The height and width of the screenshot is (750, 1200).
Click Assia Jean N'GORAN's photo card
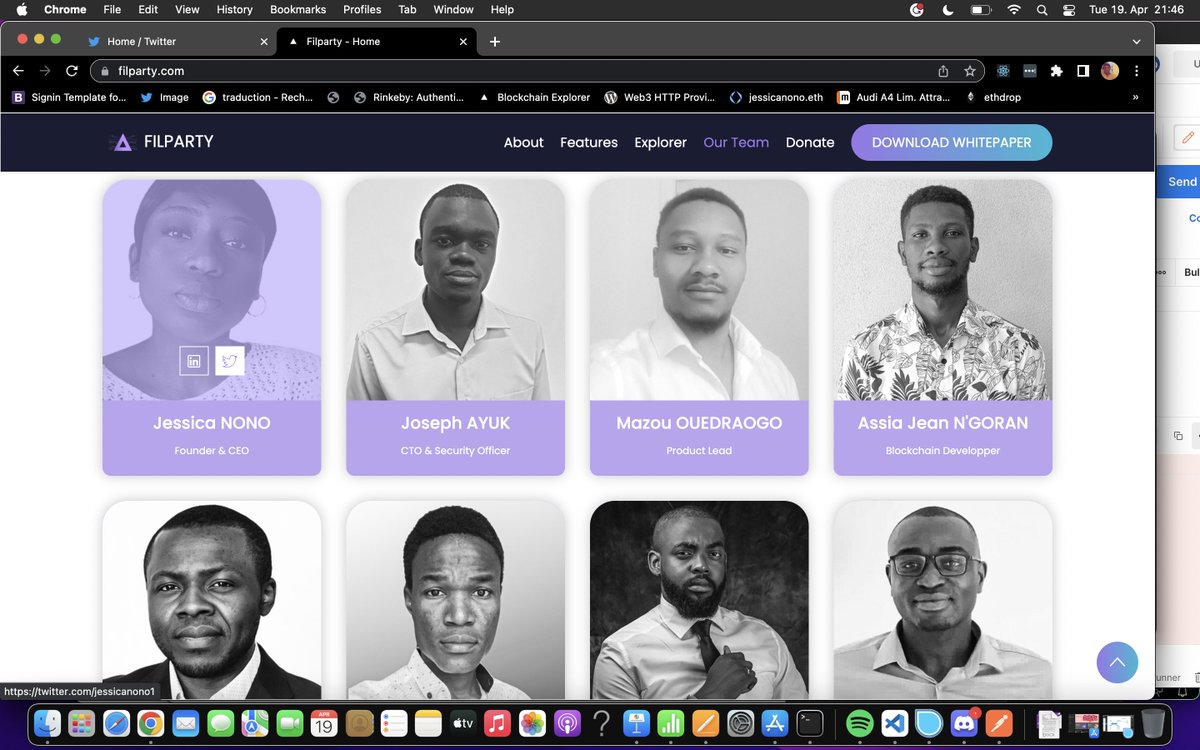click(x=943, y=290)
